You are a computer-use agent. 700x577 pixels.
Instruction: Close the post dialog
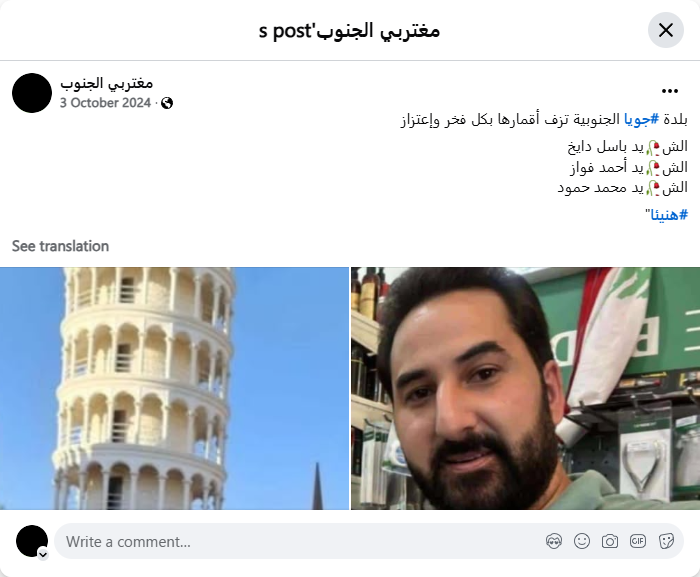666,30
